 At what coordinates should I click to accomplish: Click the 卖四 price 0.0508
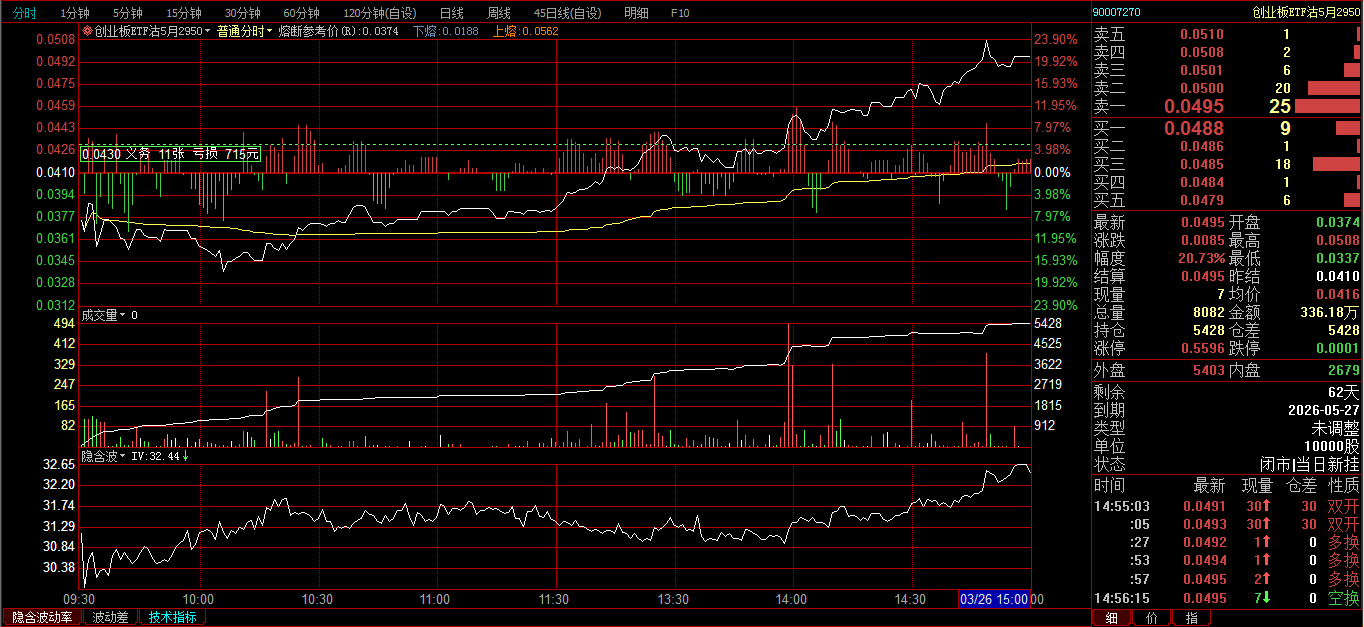[1201, 52]
